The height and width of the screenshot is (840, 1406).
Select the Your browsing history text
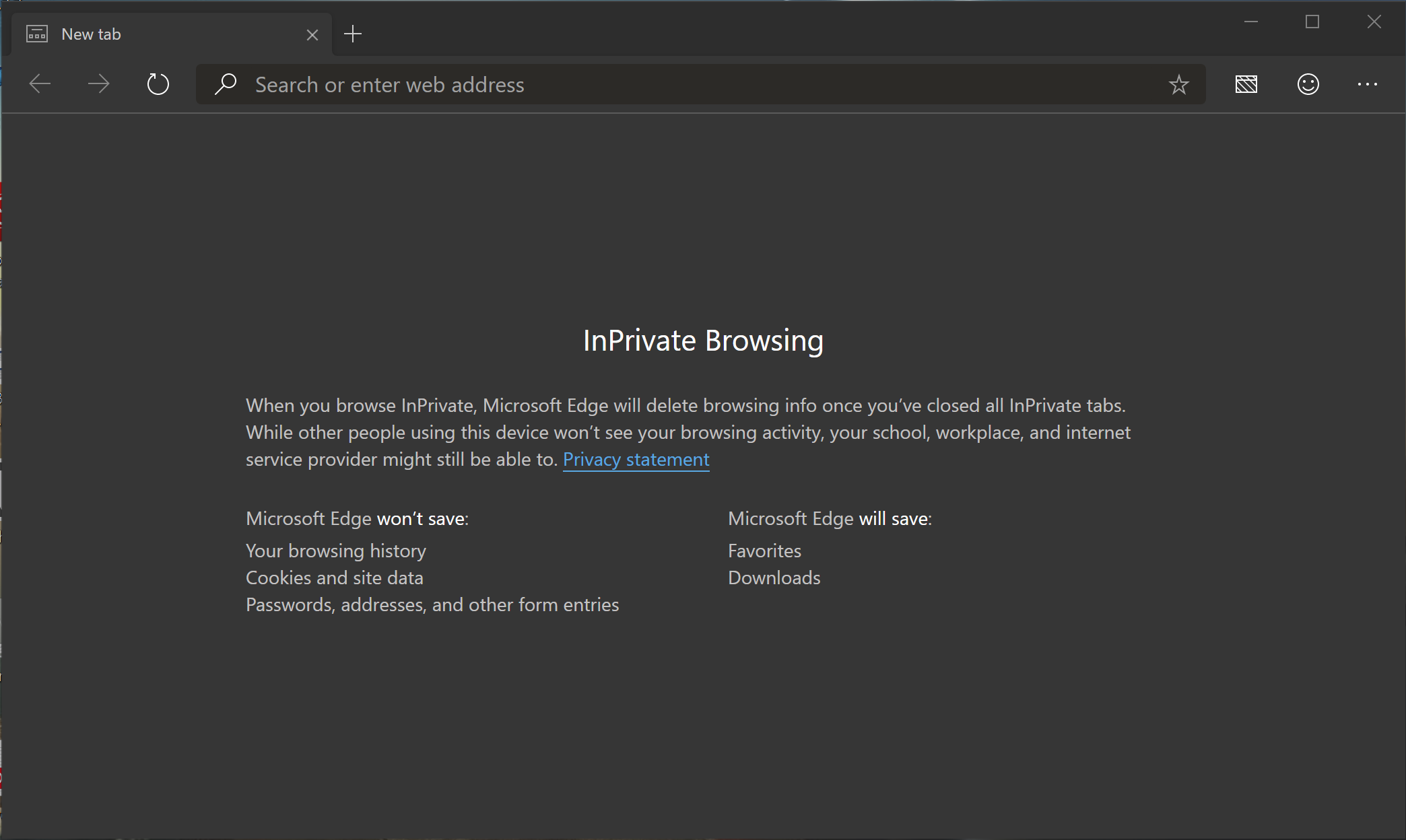click(335, 551)
